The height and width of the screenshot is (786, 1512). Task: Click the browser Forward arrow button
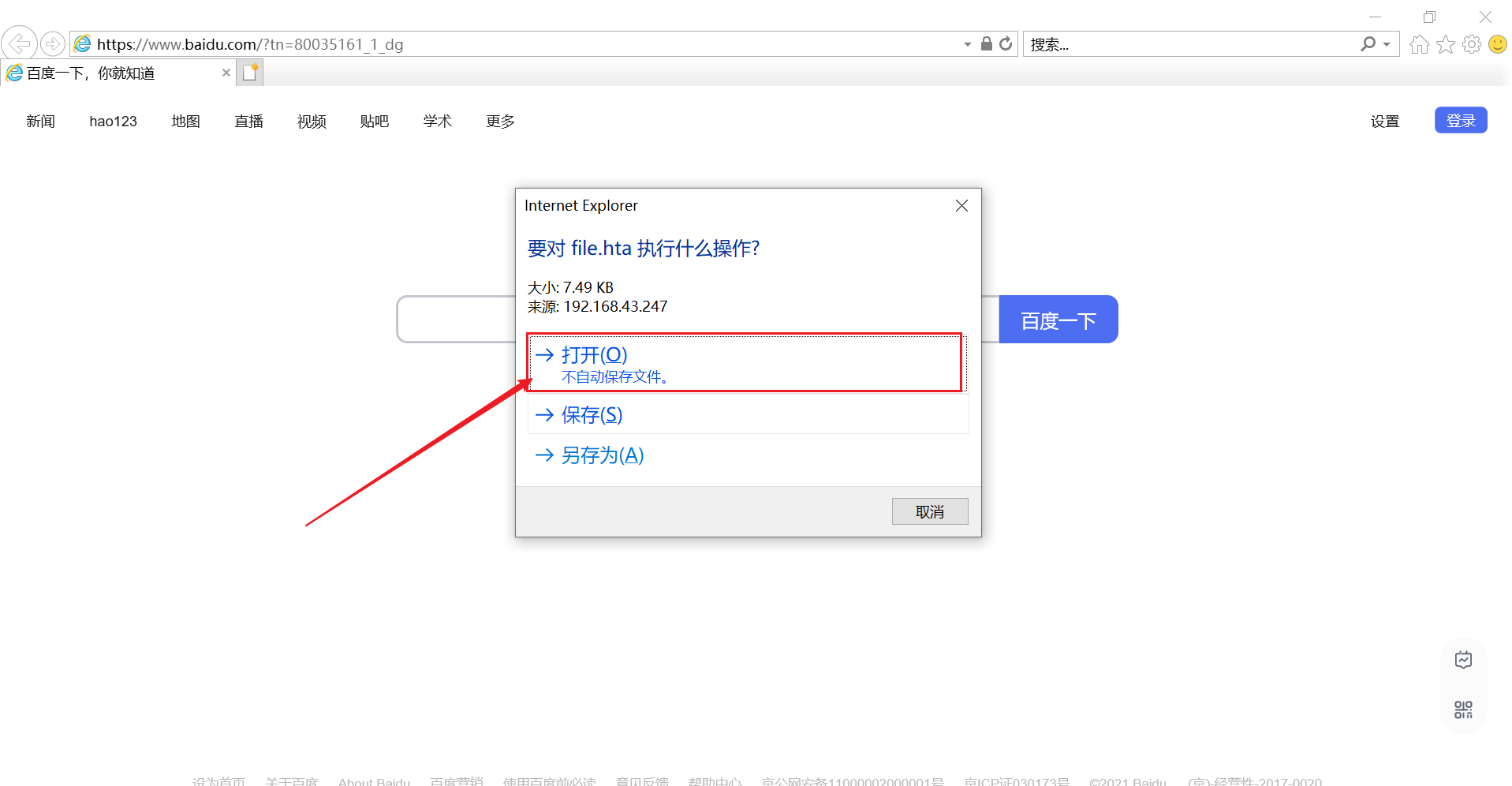[x=53, y=43]
